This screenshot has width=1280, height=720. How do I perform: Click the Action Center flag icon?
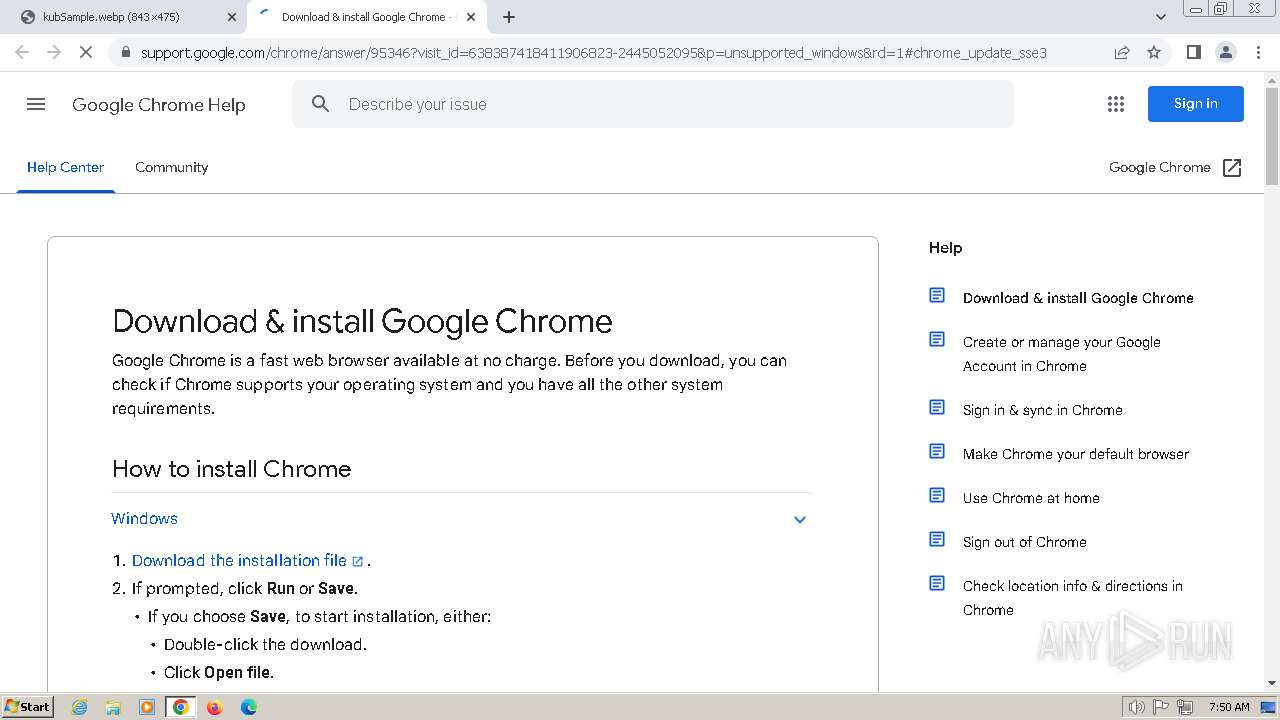click(1161, 707)
